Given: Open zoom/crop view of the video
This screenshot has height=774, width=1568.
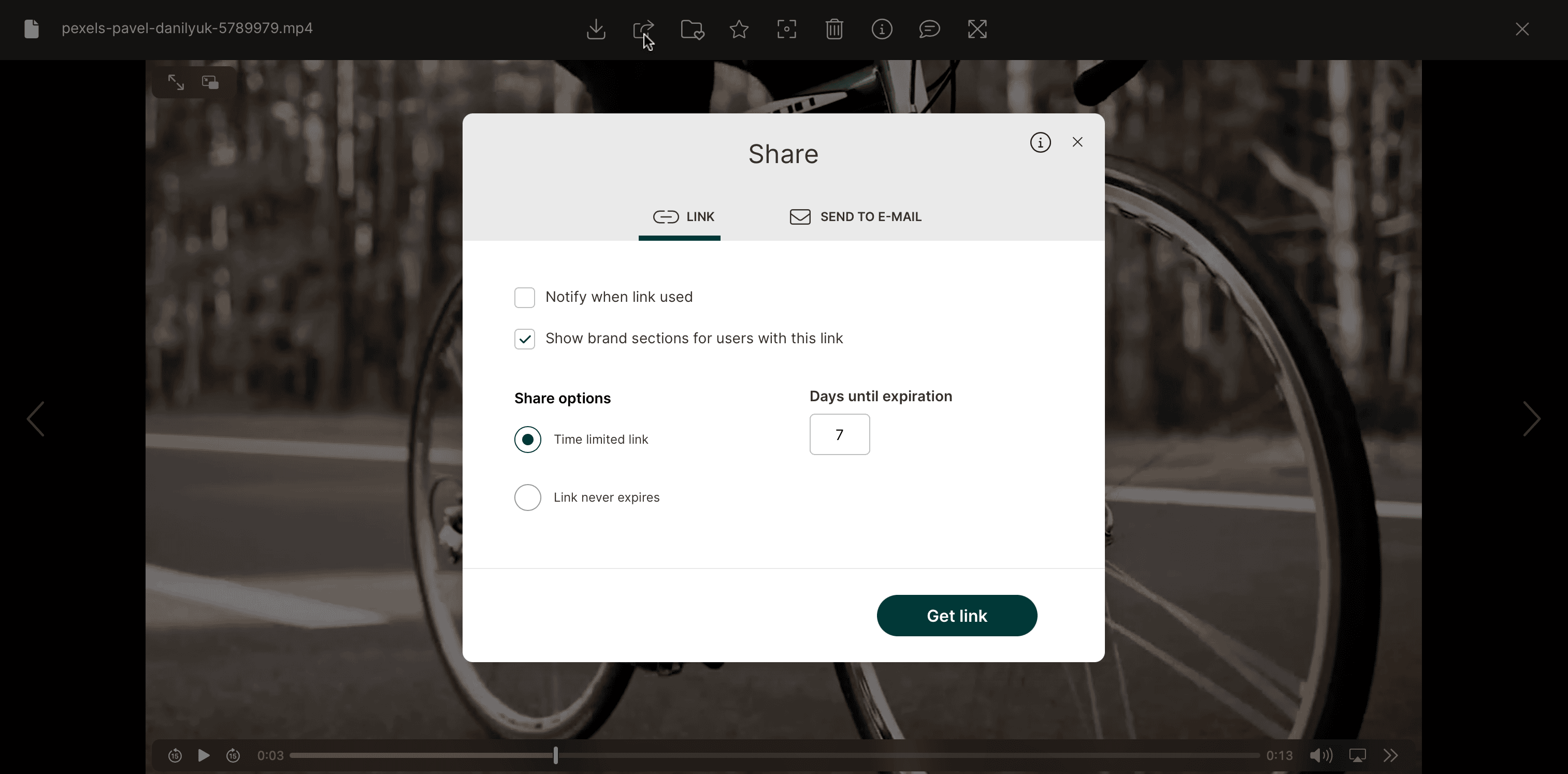Looking at the screenshot, I should pos(786,28).
